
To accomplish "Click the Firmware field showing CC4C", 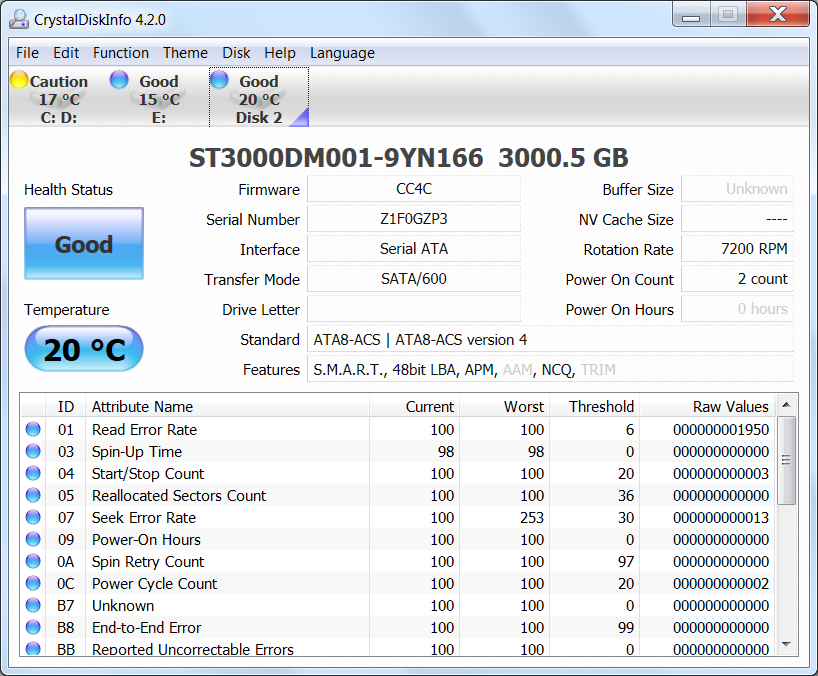I will [x=414, y=189].
